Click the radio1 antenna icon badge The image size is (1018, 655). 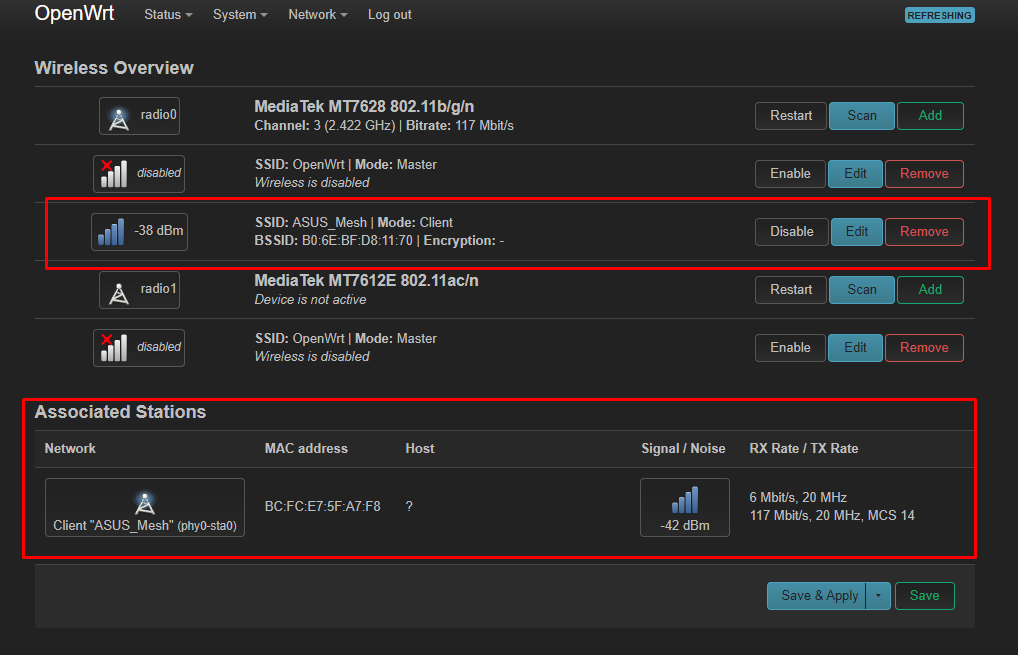139,290
